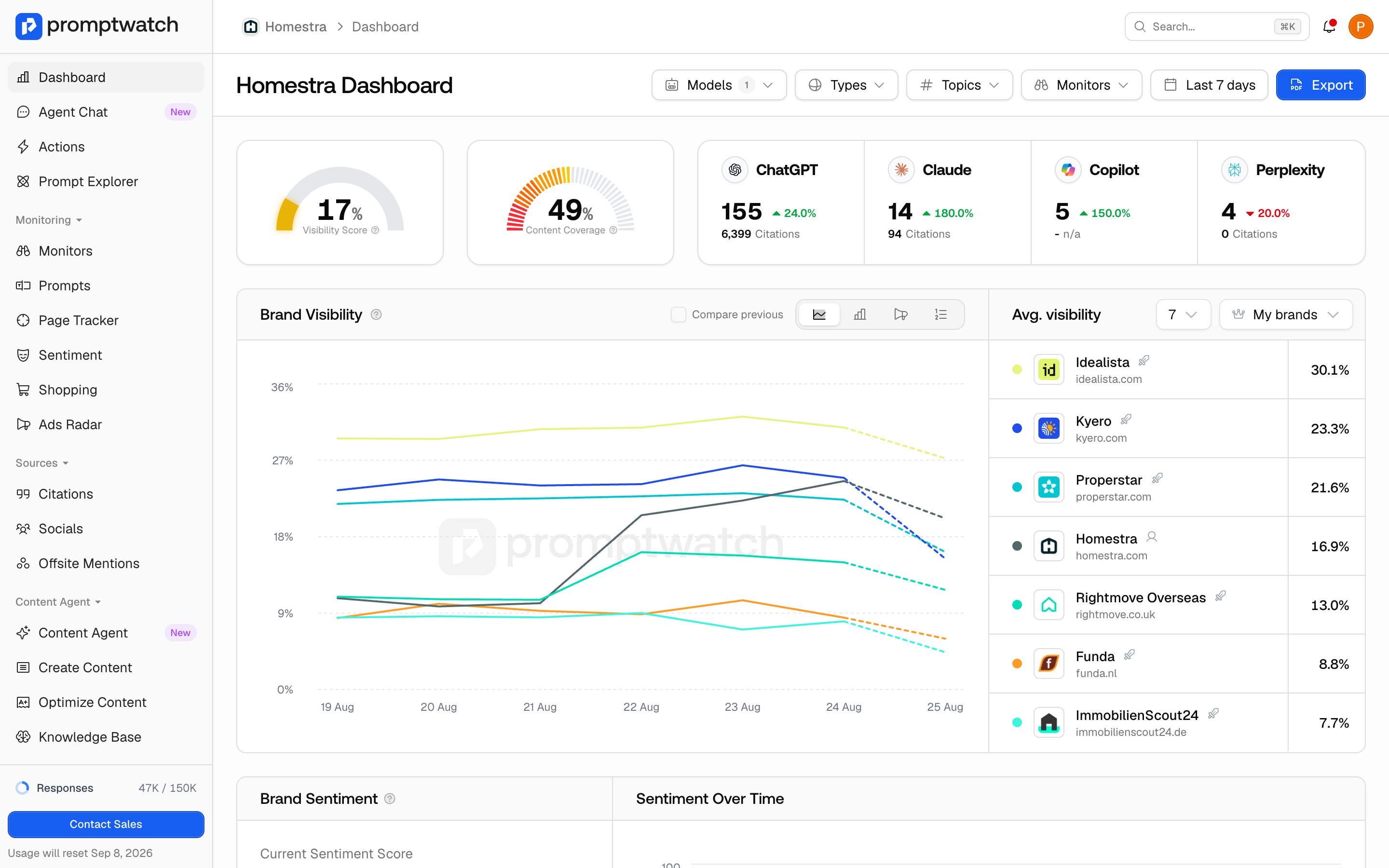Click the Kyero brand logo
This screenshot has width=1389, height=868.
pos(1049,428)
